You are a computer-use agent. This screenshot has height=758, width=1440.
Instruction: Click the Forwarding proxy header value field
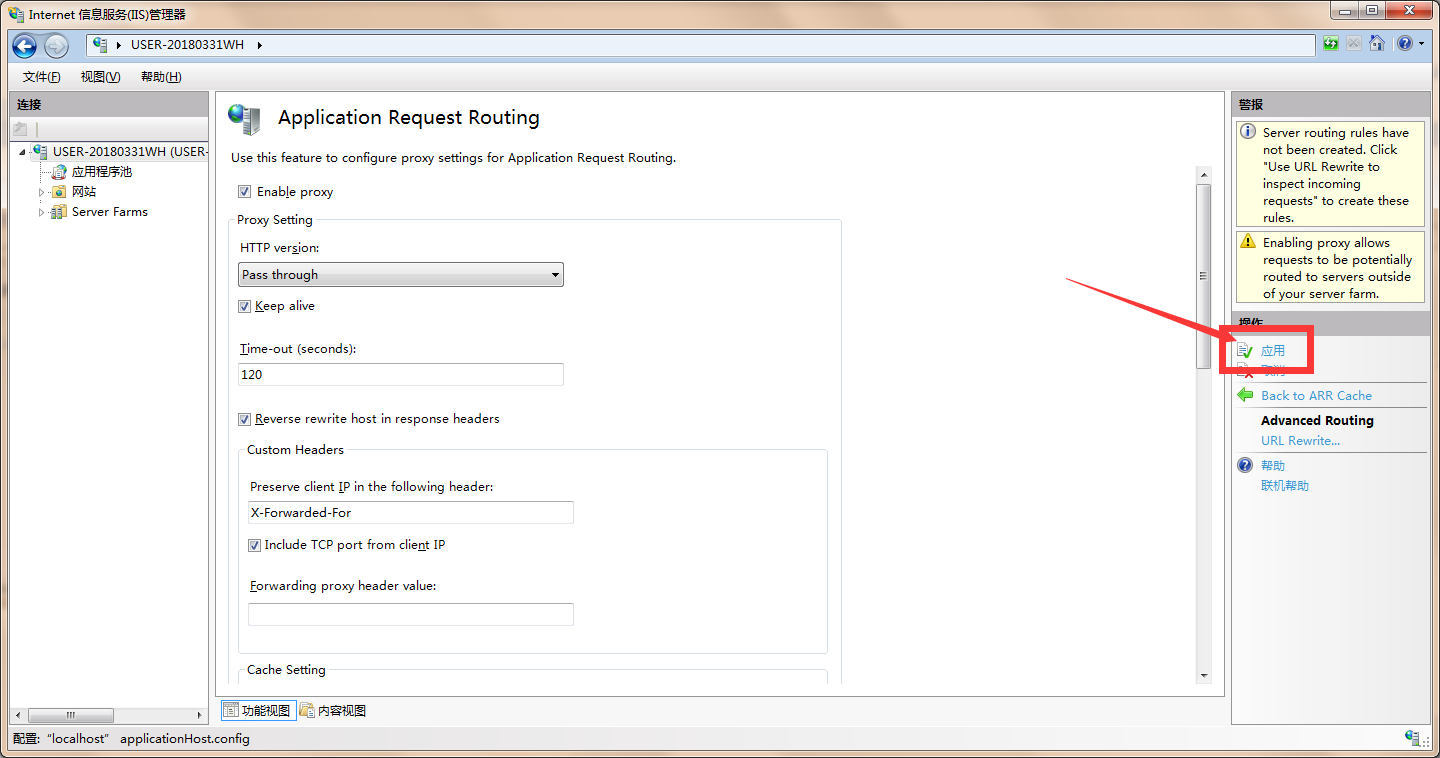tap(411, 614)
